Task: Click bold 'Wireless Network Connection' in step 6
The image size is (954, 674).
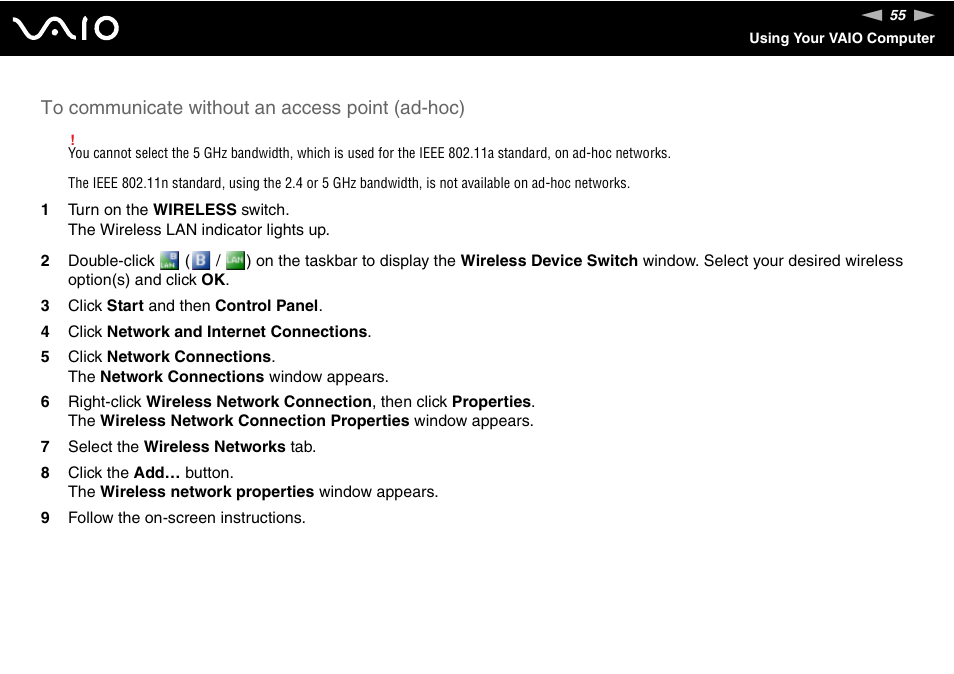Action: (x=259, y=402)
